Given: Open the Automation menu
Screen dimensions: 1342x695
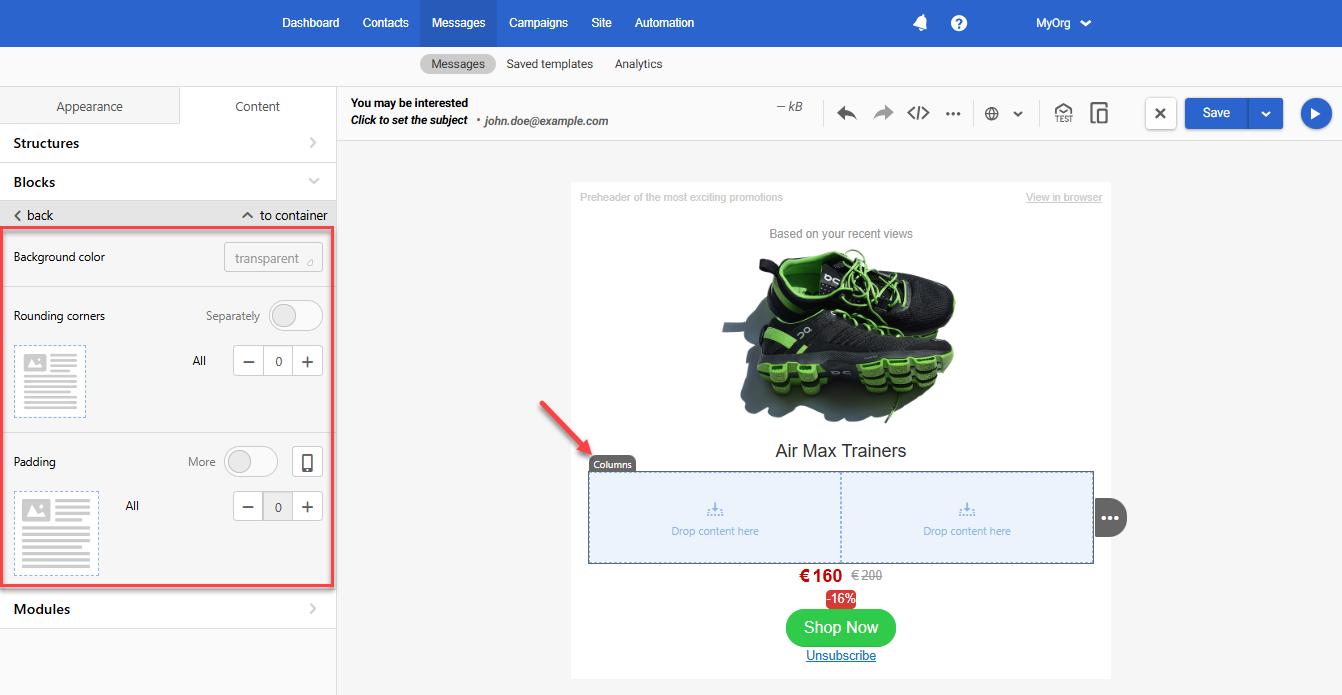Looking at the screenshot, I should (x=664, y=23).
